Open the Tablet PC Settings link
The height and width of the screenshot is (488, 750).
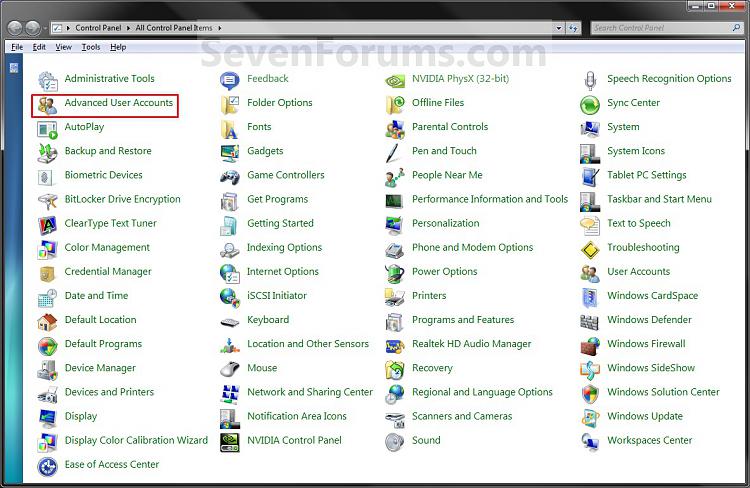pos(647,175)
